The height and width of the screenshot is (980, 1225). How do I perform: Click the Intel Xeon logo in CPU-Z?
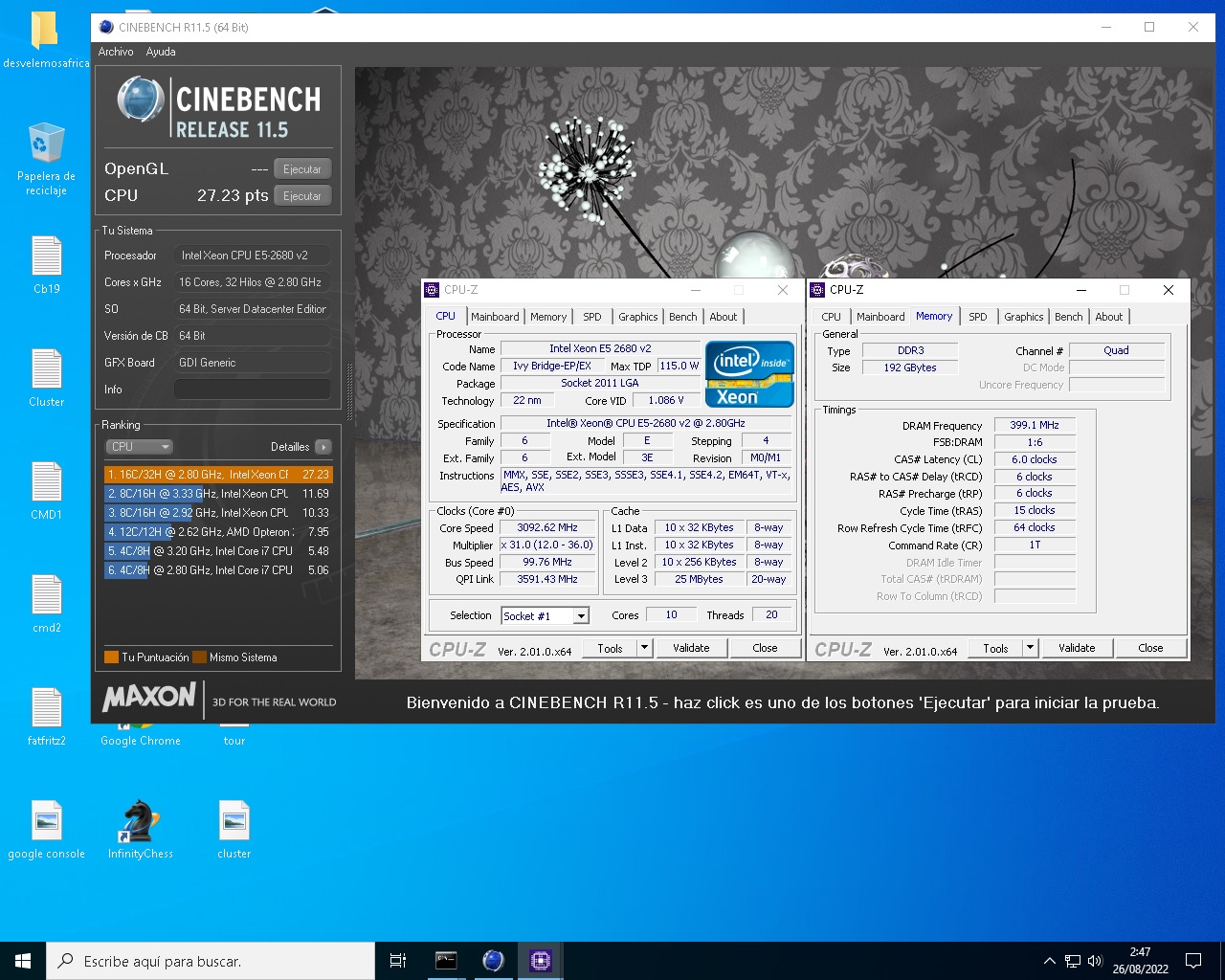(x=749, y=374)
